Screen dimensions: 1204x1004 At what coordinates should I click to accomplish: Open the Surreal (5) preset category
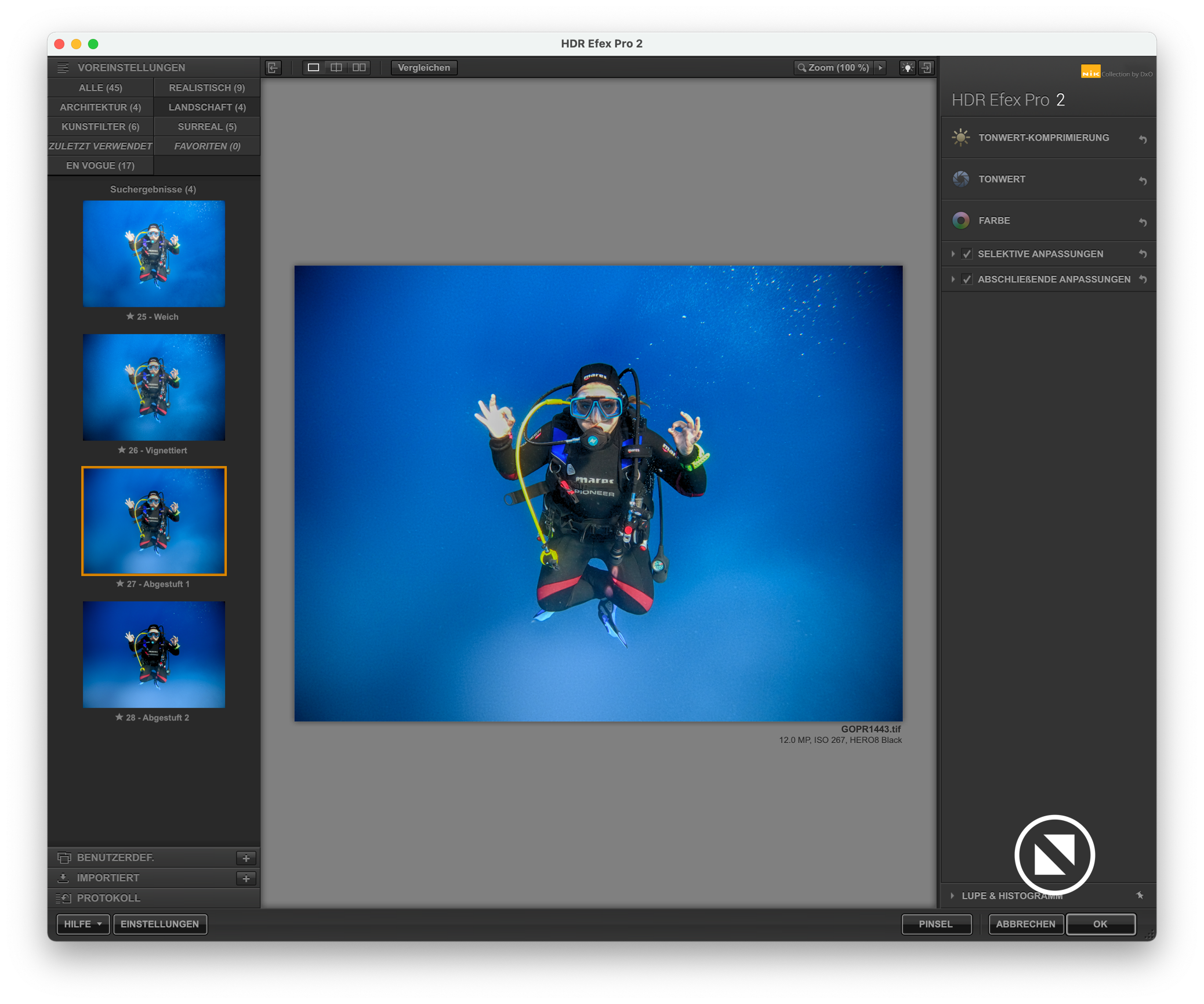pos(207,126)
